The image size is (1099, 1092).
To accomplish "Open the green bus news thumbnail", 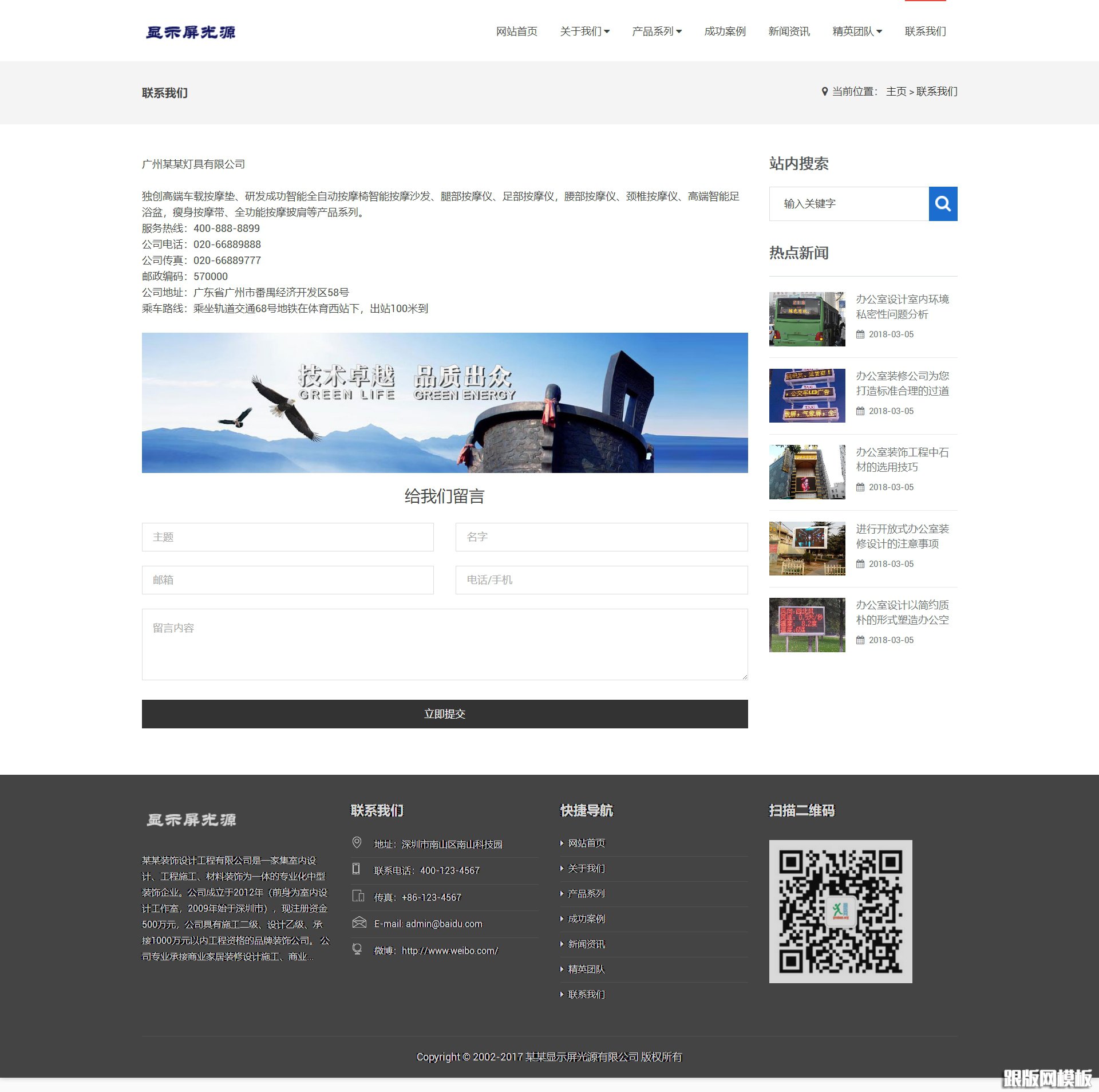I will (807, 319).
